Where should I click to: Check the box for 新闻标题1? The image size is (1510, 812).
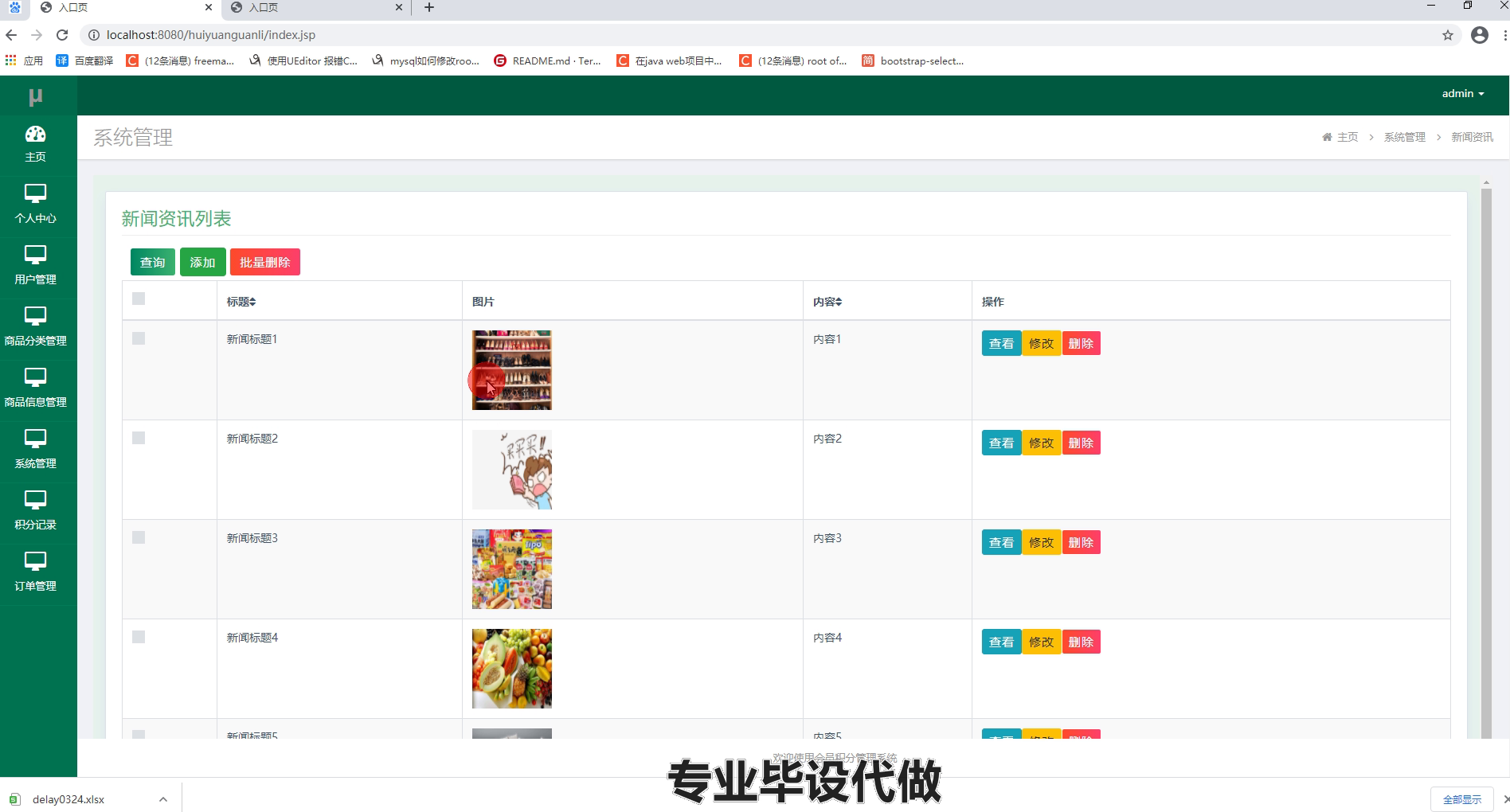[x=139, y=338]
